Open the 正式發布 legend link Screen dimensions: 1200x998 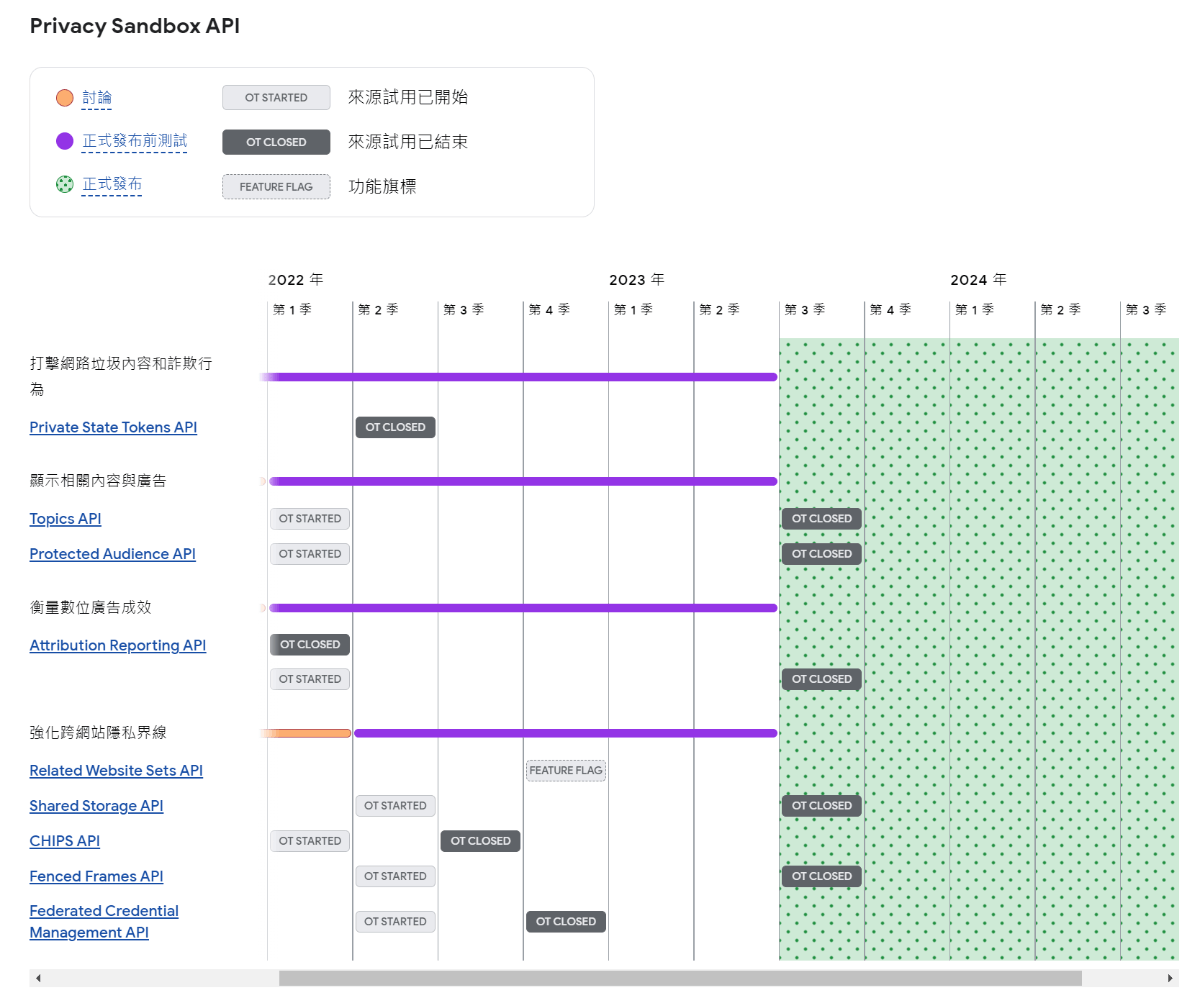pyautogui.click(x=111, y=184)
